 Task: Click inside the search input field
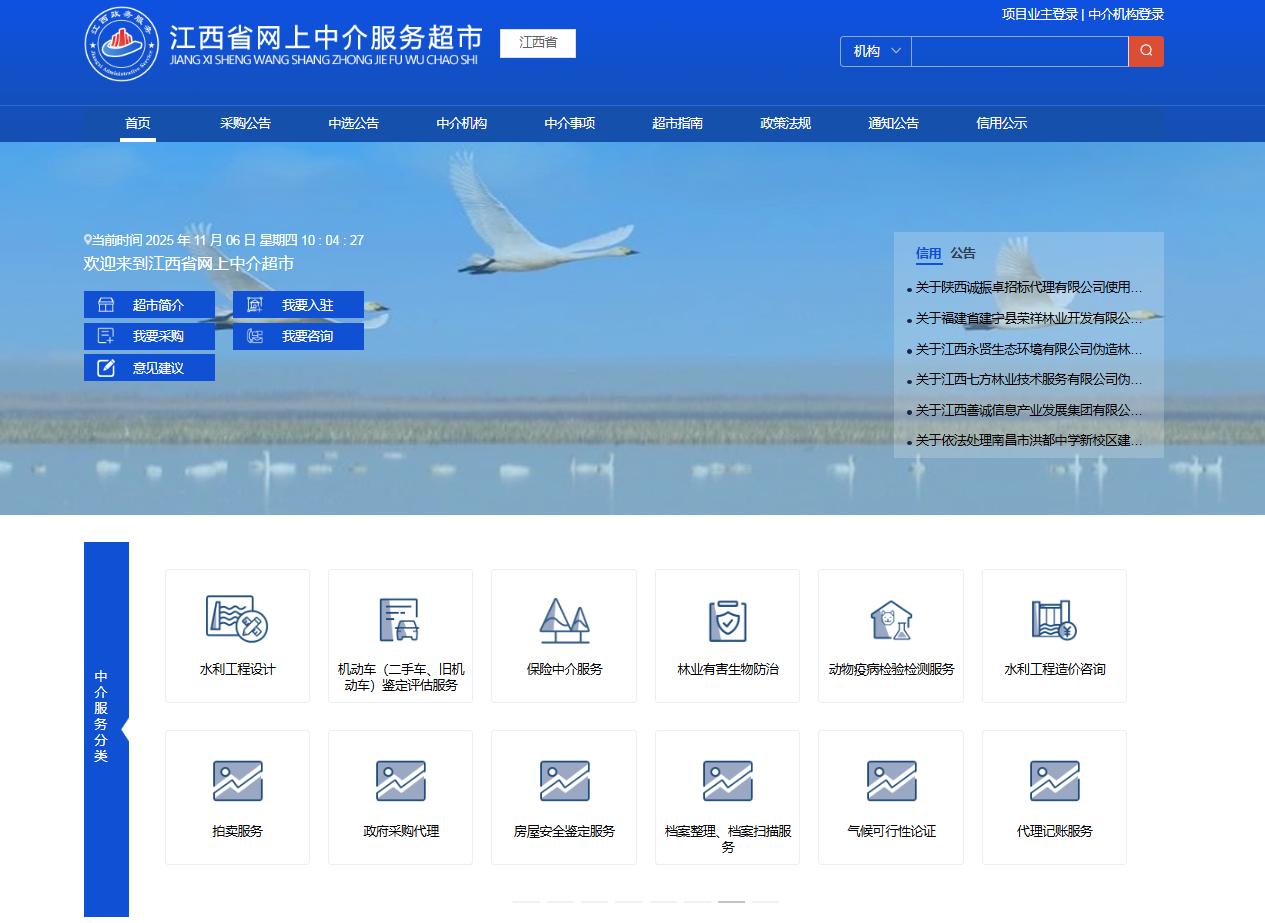pos(1019,51)
